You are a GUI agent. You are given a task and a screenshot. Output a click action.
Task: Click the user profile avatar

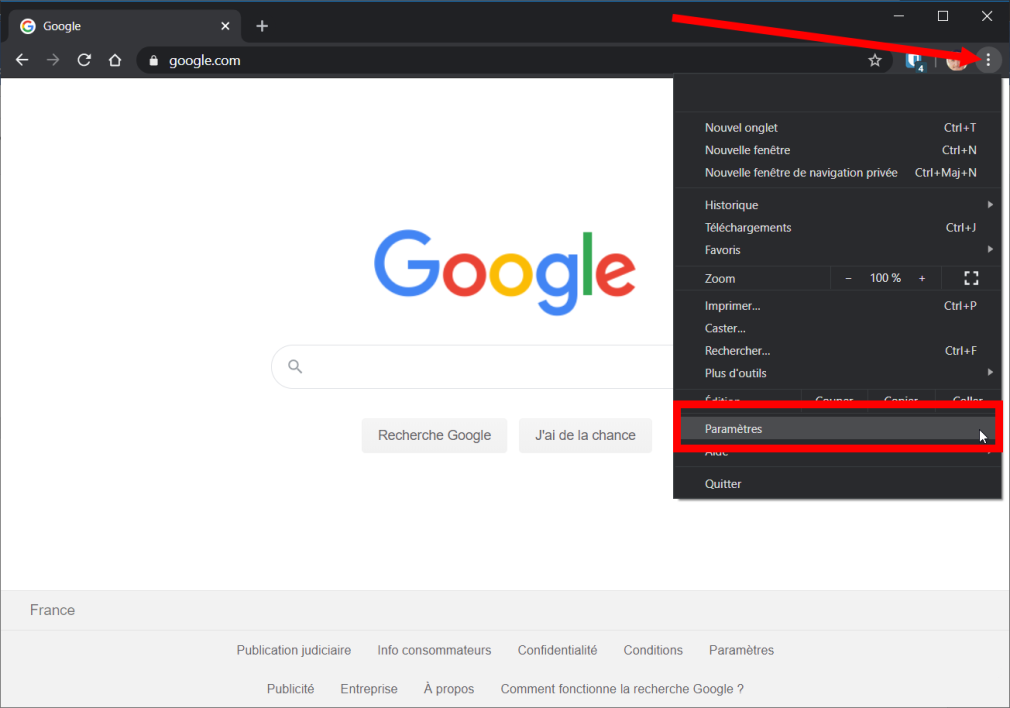pyautogui.click(x=956, y=60)
